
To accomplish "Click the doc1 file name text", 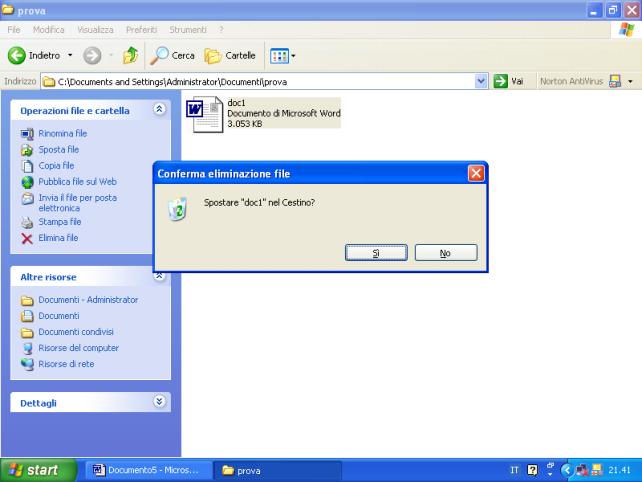I will pos(236,103).
